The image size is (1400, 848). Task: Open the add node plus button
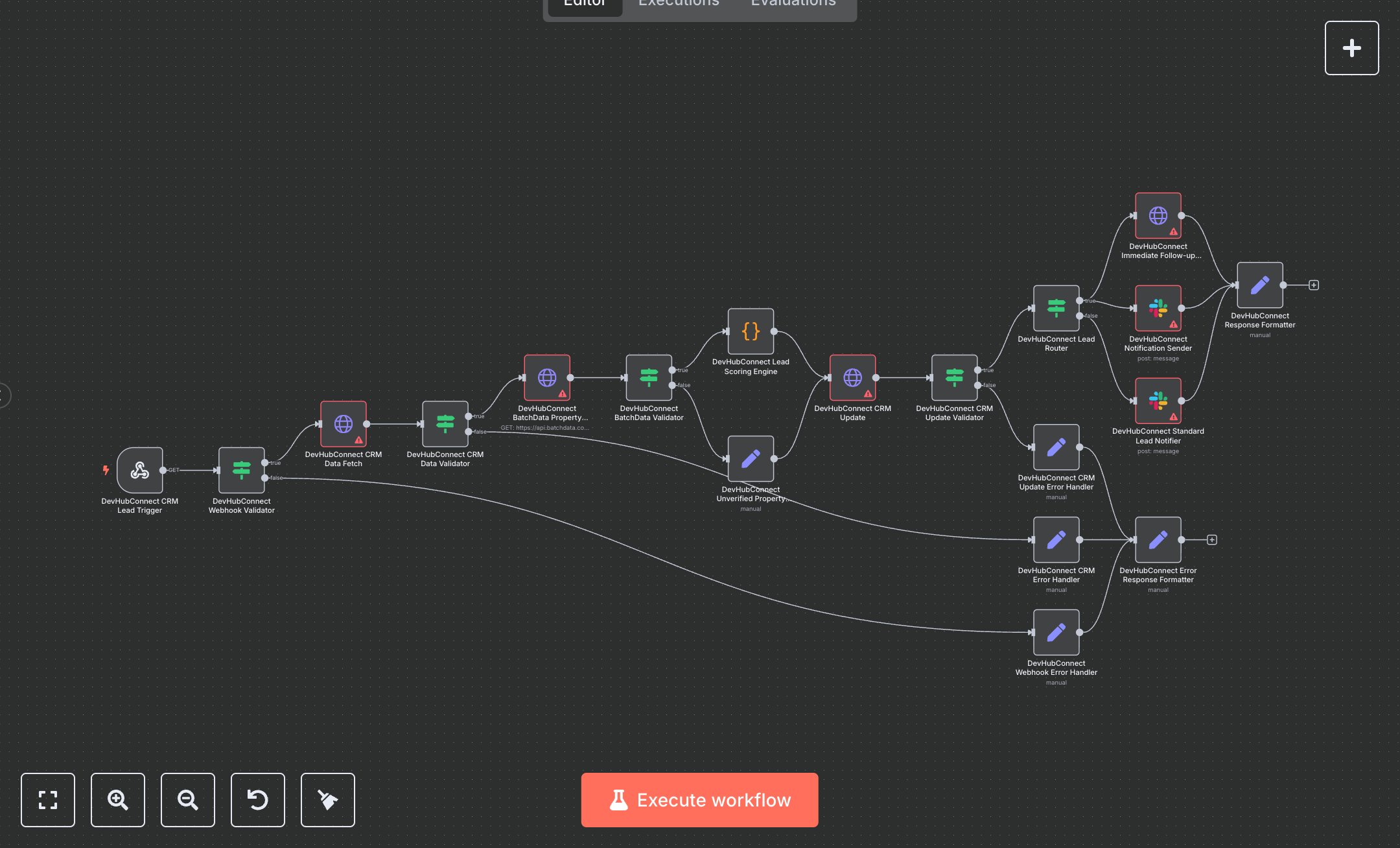point(1351,48)
